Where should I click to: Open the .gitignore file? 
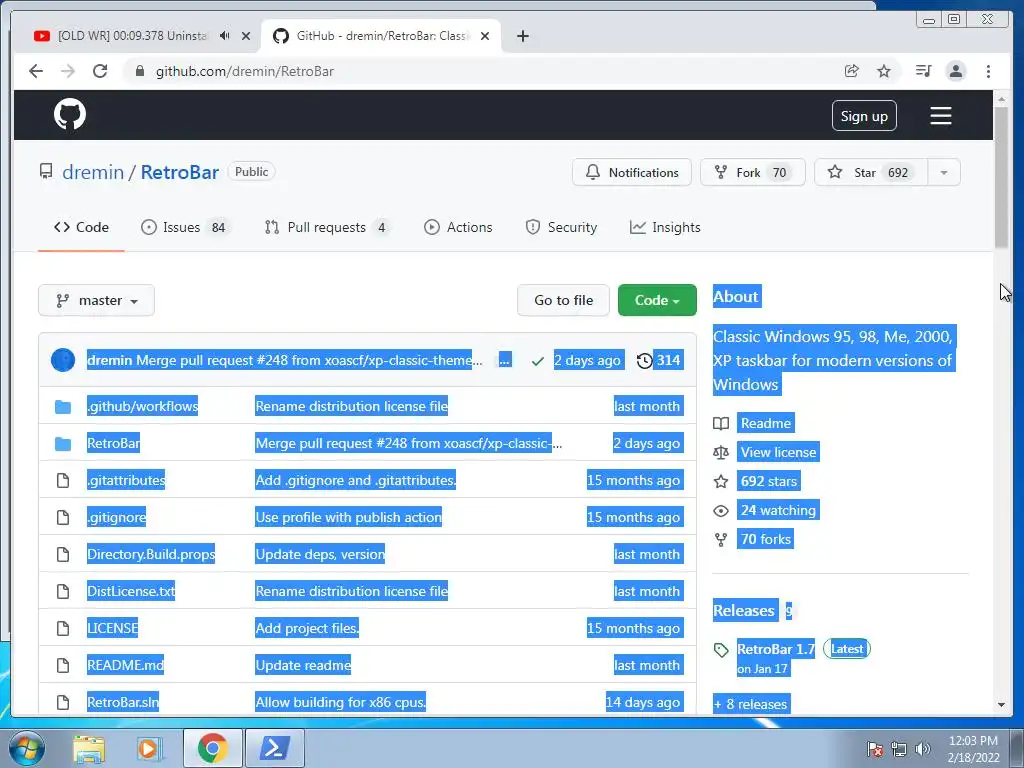click(x=116, y=518)
